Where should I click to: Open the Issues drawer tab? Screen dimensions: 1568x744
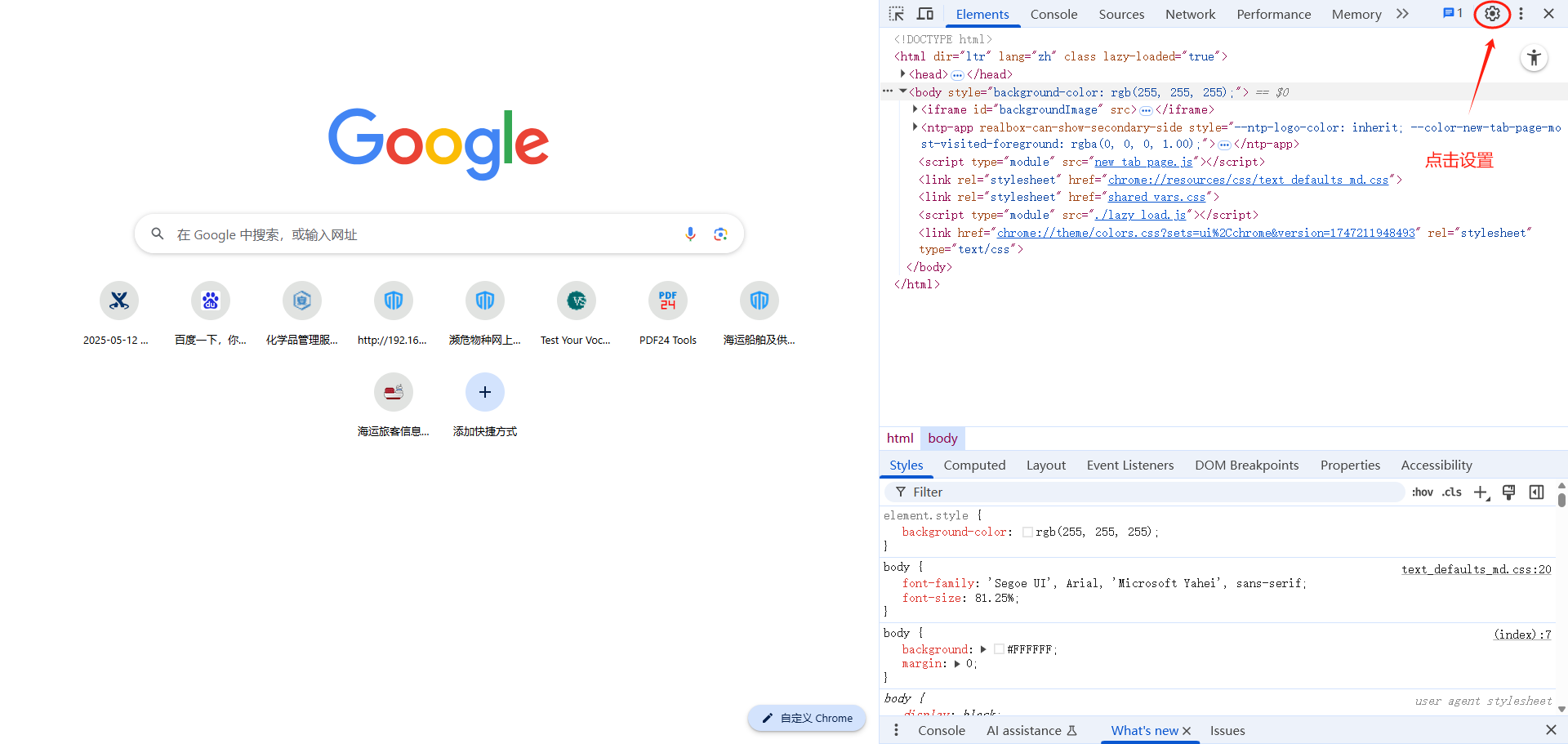1227,730
